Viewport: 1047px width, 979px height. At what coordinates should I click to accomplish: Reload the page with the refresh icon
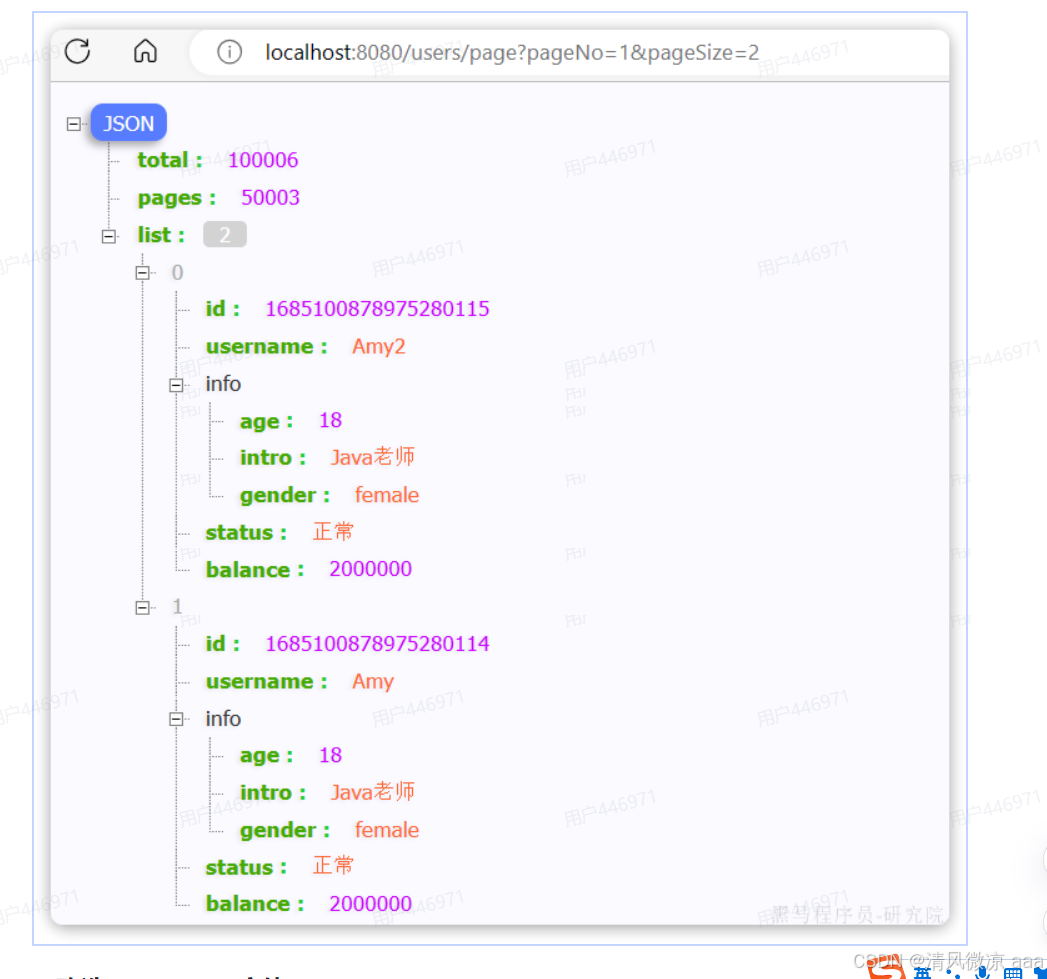77,51
